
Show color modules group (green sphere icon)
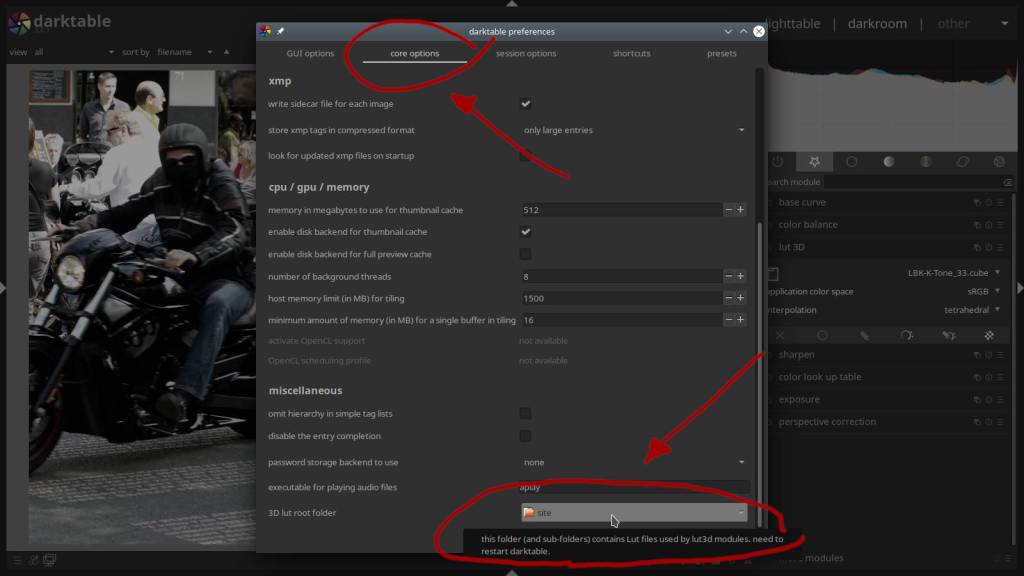point(925,161)
